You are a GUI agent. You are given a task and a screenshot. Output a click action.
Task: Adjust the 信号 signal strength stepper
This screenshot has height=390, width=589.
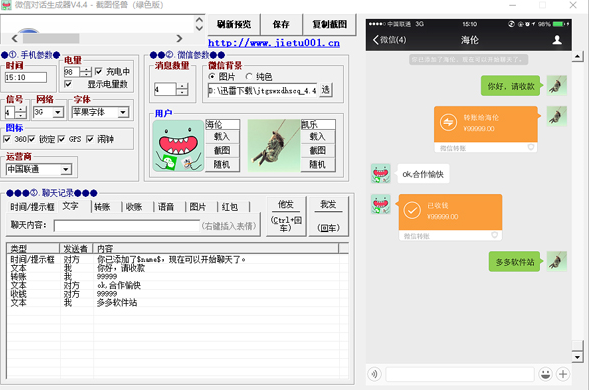click(x=21, y=112)
